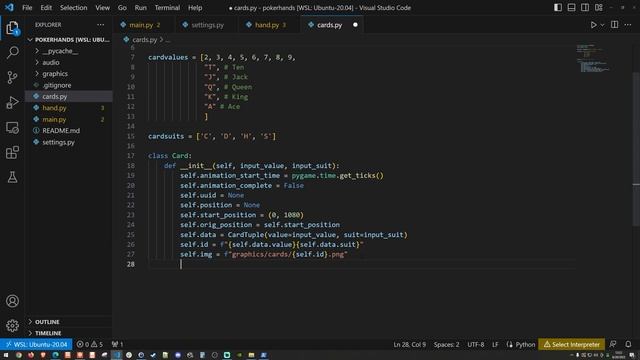Open the Search view in activity bar
The width and height of the screenshot is (640, 360).
pos(12,52)
